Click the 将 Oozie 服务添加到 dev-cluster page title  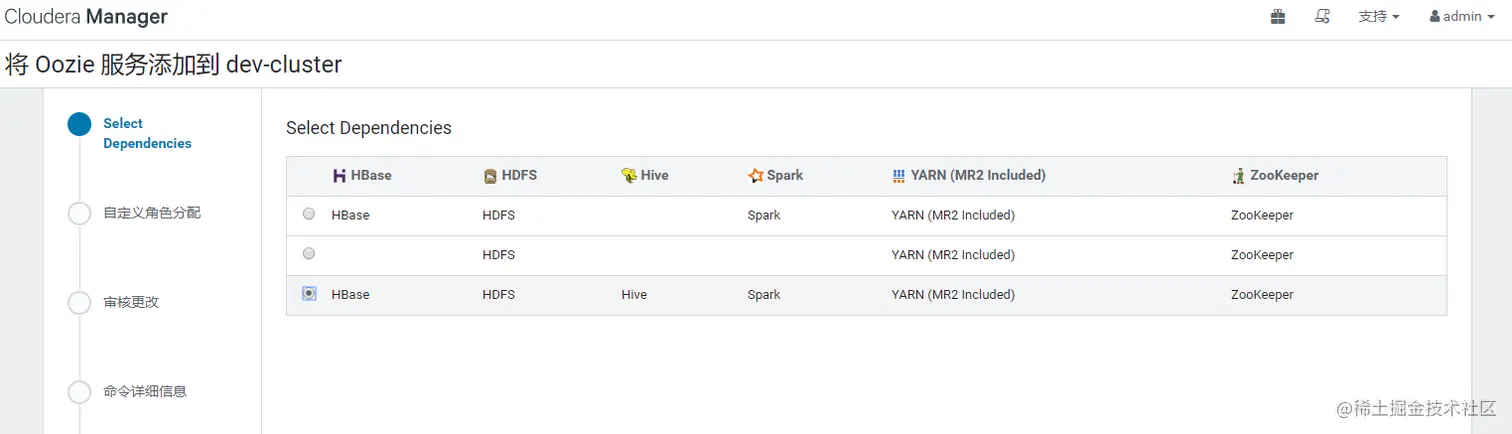174,65
